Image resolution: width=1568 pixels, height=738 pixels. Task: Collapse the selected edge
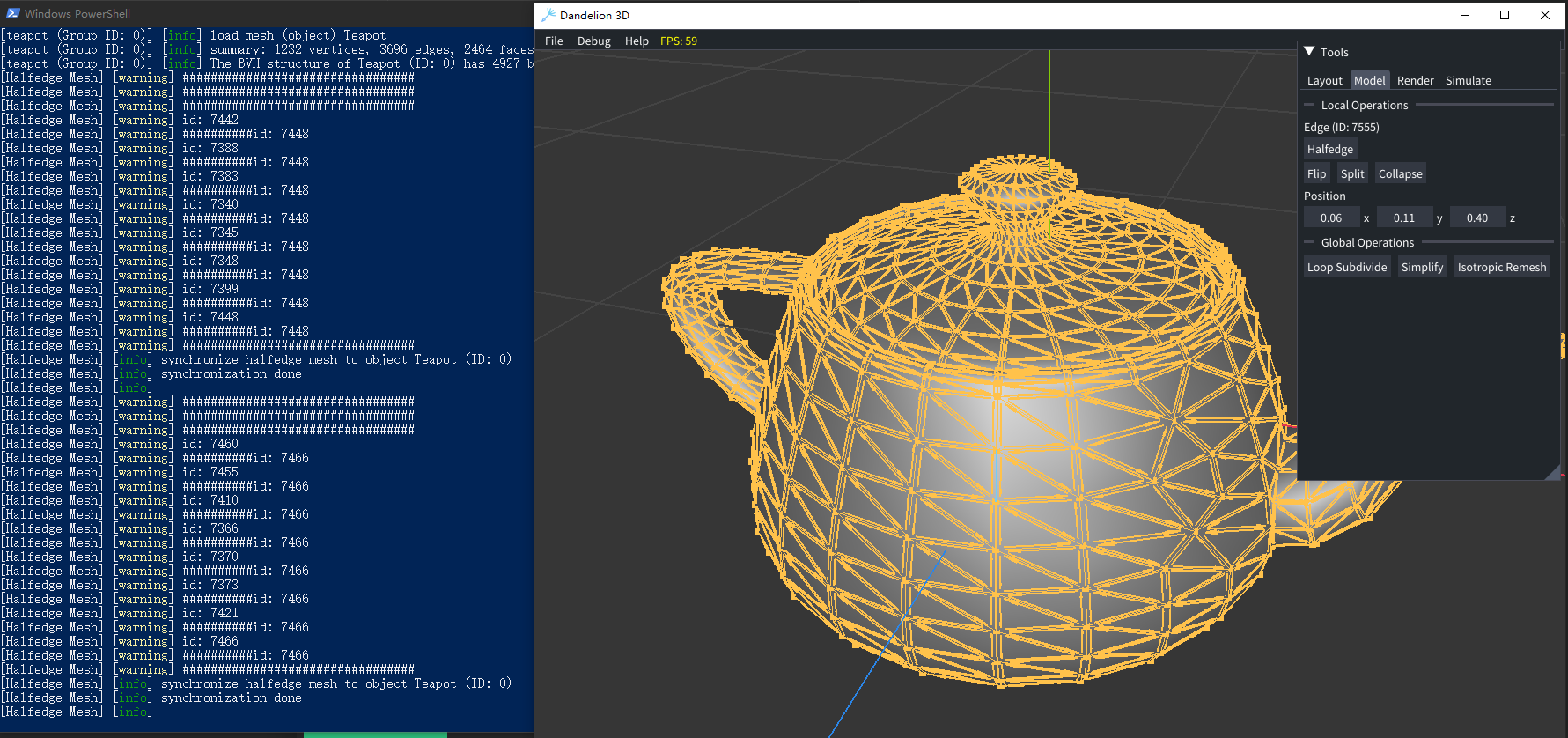coord(1400,173)
